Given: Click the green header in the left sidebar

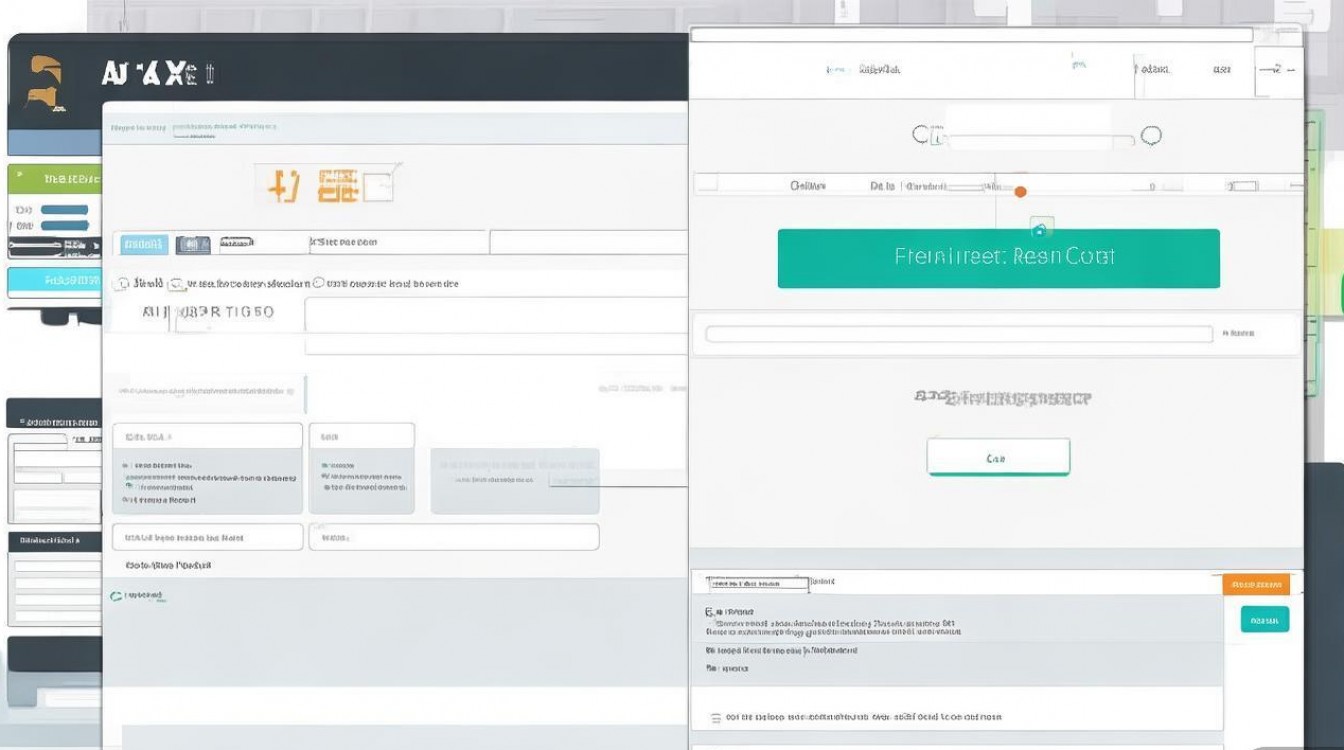Looking at the screenshot, I should coord(55,179).
